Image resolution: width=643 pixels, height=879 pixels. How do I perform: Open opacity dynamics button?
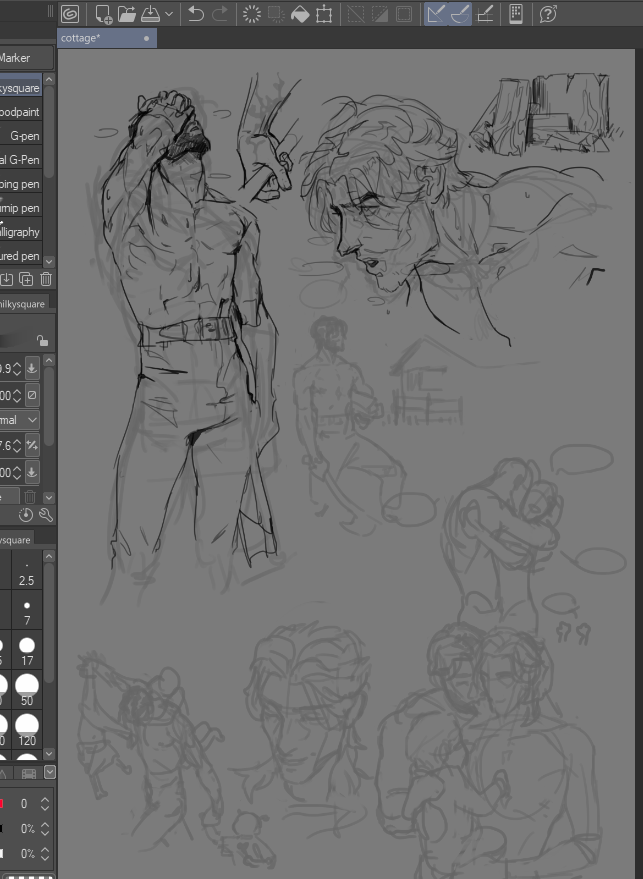[32, 395]
